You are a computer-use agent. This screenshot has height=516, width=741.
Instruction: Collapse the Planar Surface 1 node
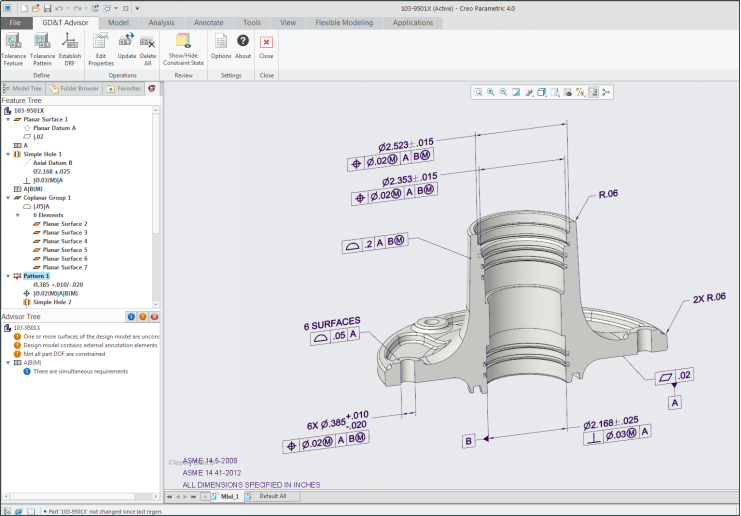tap(8, 120)
